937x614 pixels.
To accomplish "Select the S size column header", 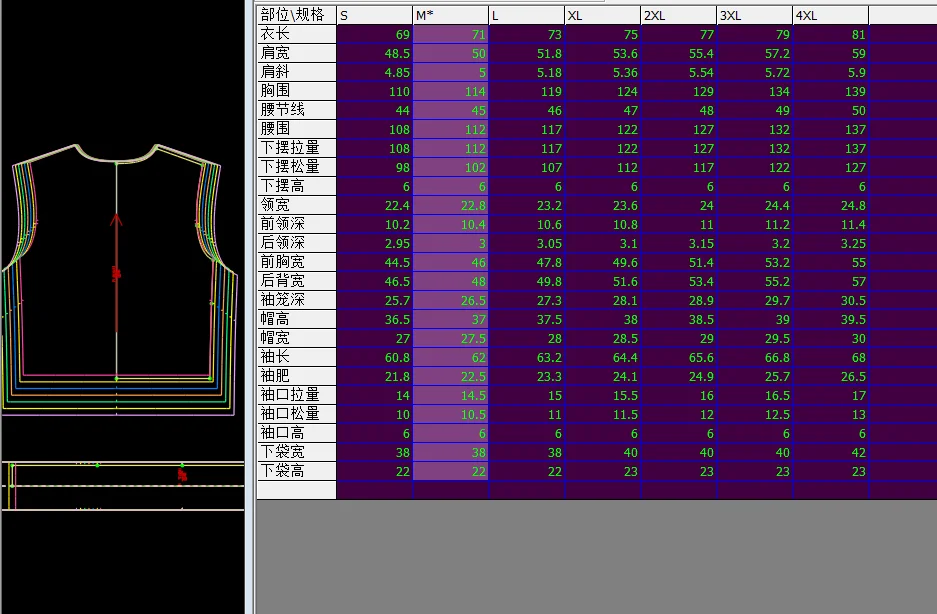I will pos(374,15).
